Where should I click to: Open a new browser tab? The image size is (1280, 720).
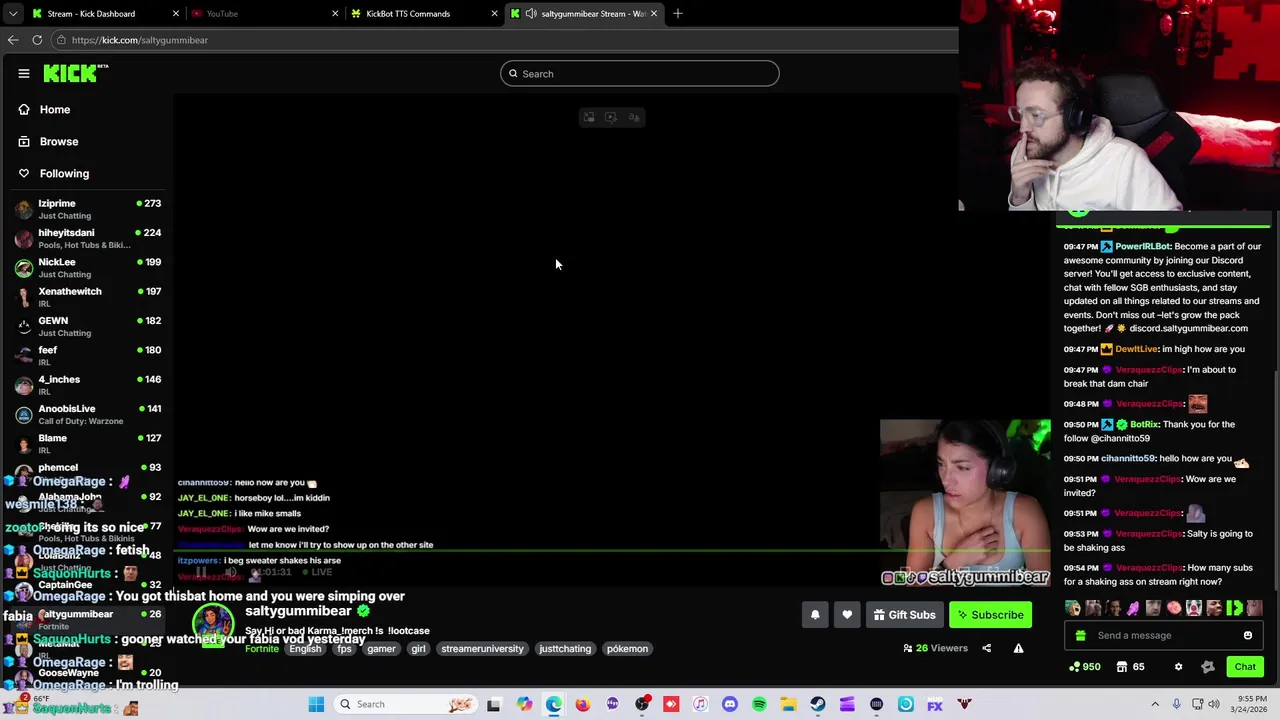[678, 14]
